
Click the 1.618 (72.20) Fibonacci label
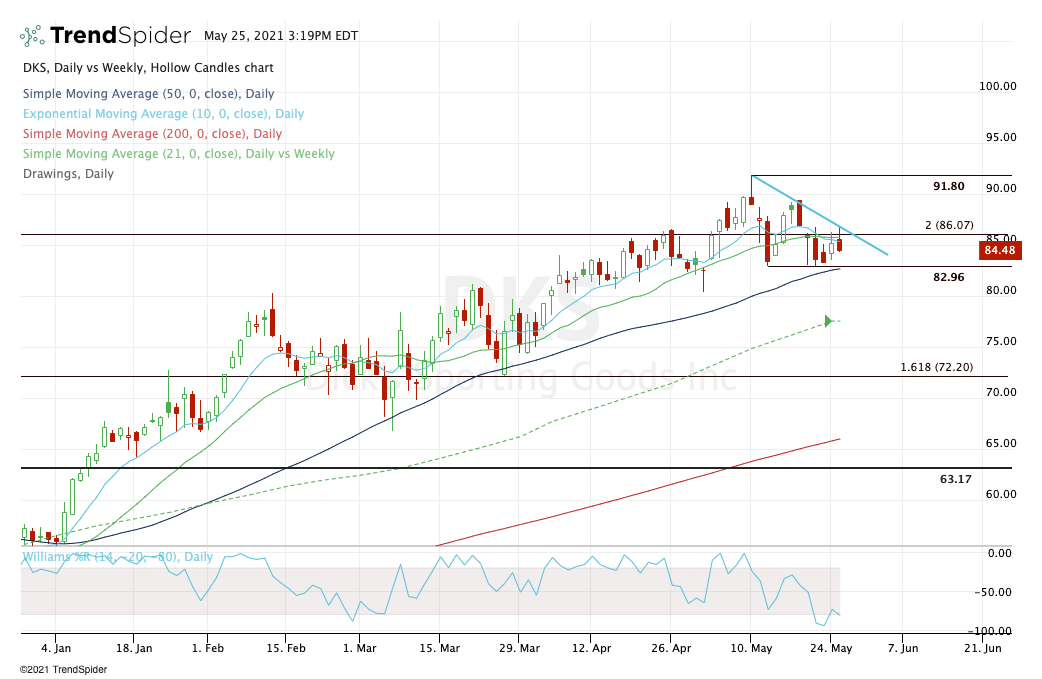pyautogui.click(x=936, y=367)
